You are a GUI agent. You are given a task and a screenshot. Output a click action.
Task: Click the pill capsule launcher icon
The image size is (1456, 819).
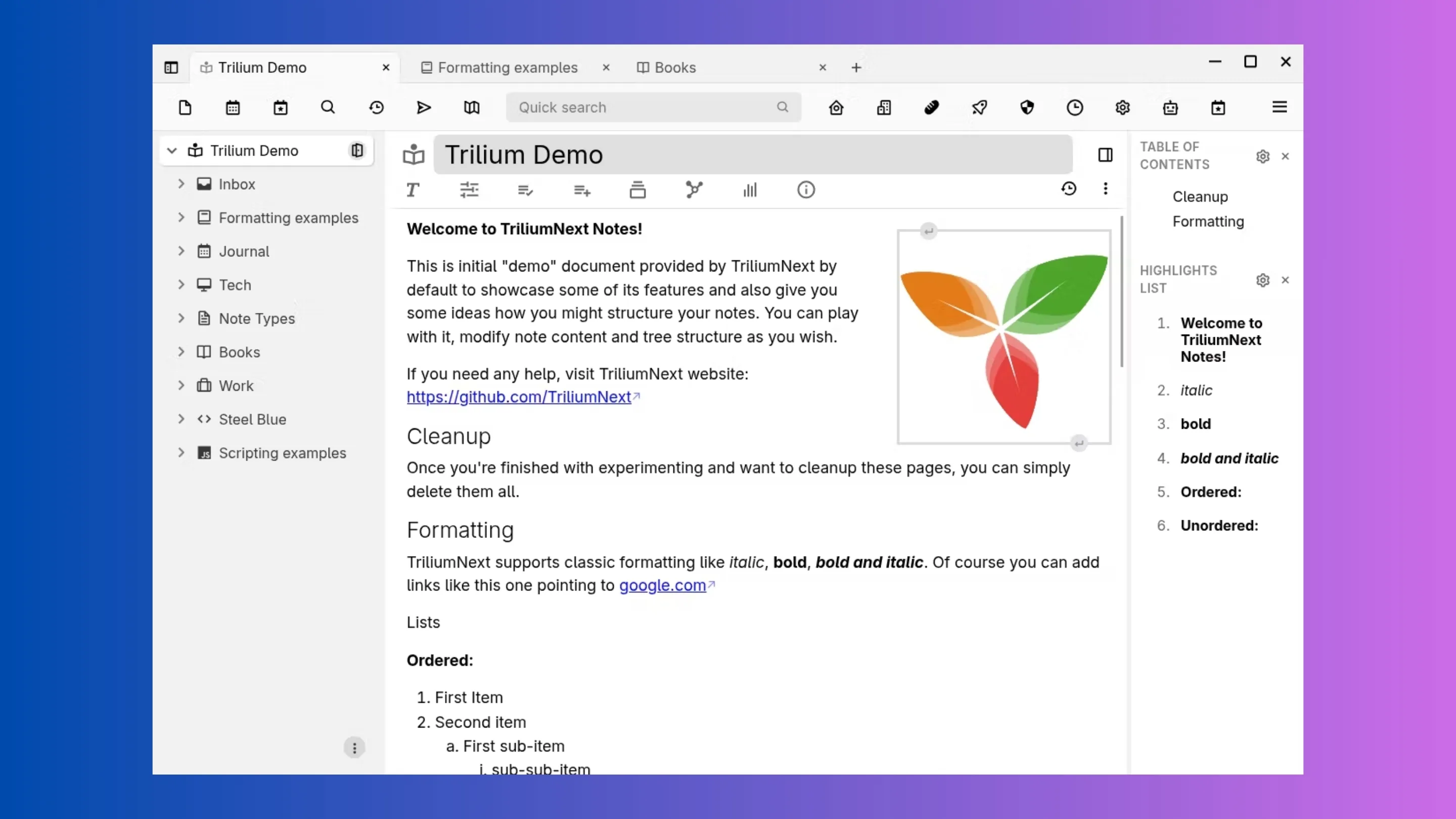[x=931, y=107]
